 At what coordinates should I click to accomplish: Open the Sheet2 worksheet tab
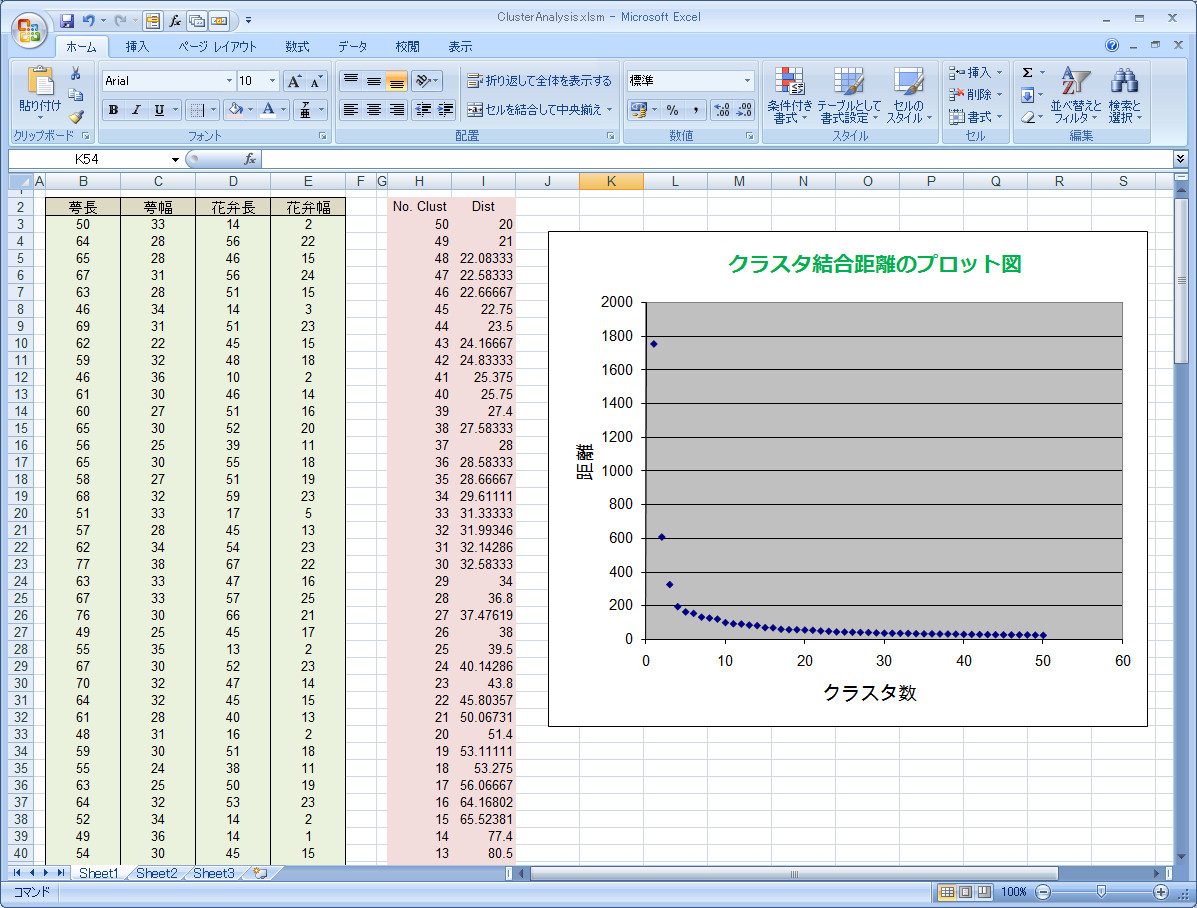point(157,873)
